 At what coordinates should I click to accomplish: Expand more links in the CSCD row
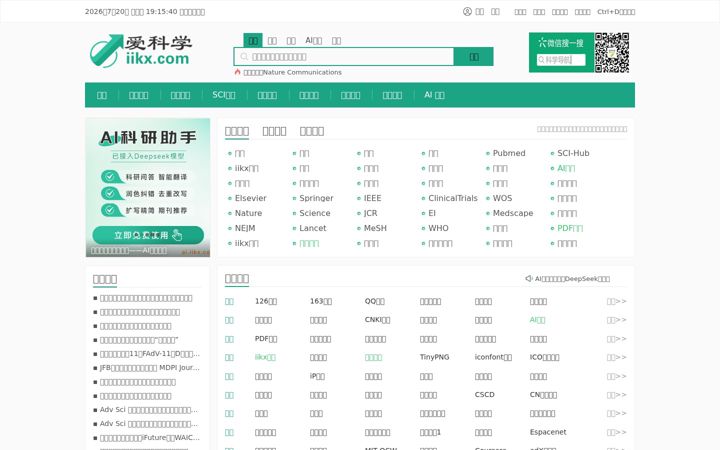tap(616, 394)
